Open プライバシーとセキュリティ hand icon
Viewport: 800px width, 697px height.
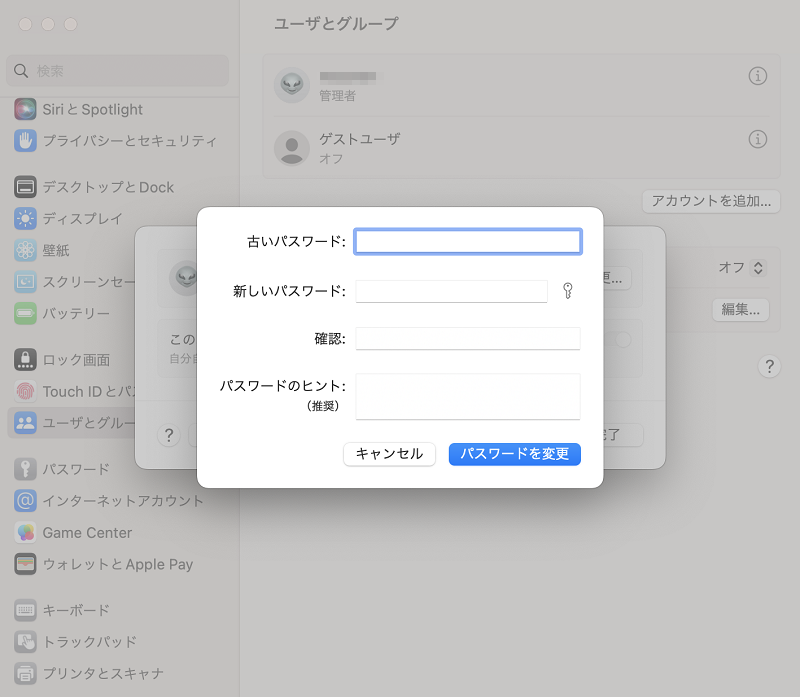[x=25, y=141]
